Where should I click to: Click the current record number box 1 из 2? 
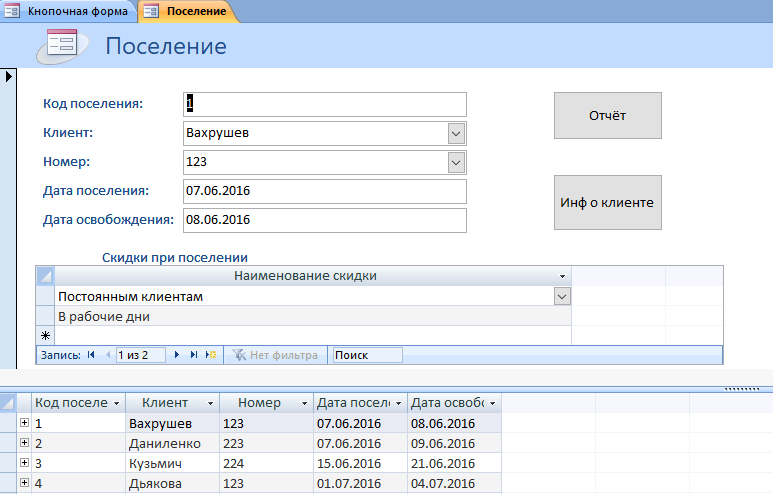[x=141, y=355]
